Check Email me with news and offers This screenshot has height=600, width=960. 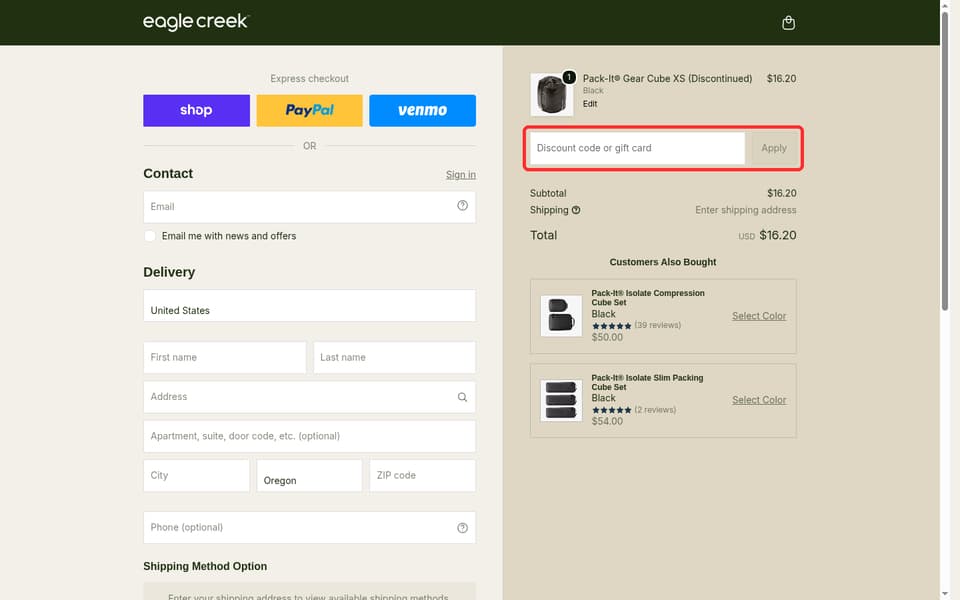pos(150,236)
